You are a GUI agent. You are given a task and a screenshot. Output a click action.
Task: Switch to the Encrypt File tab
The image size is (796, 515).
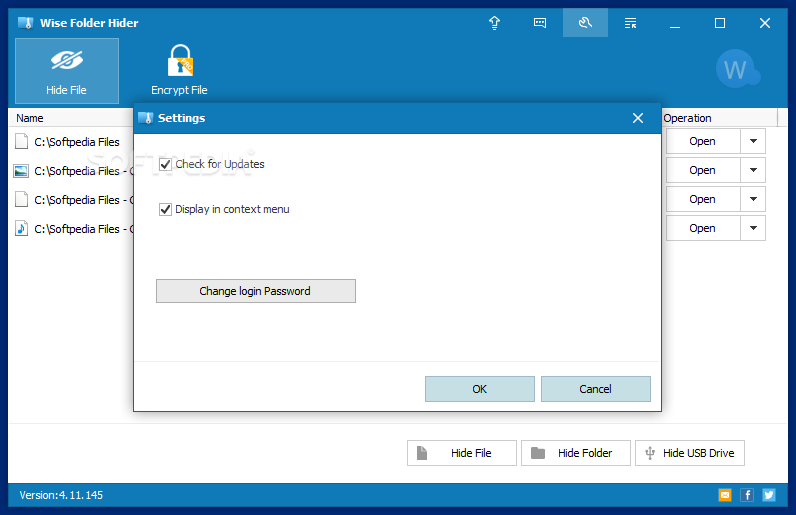179,70
